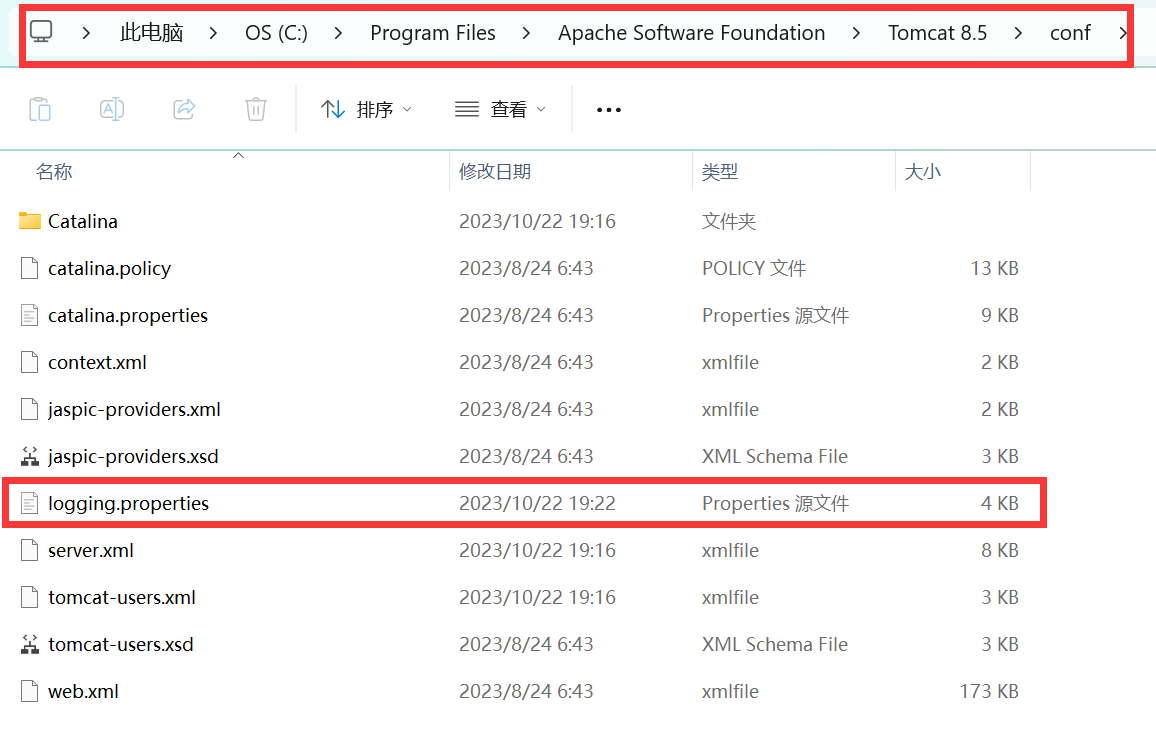Sort by the 类型 column header
This screenshot has height=741, width=1156.
click(x=720, y=172)
